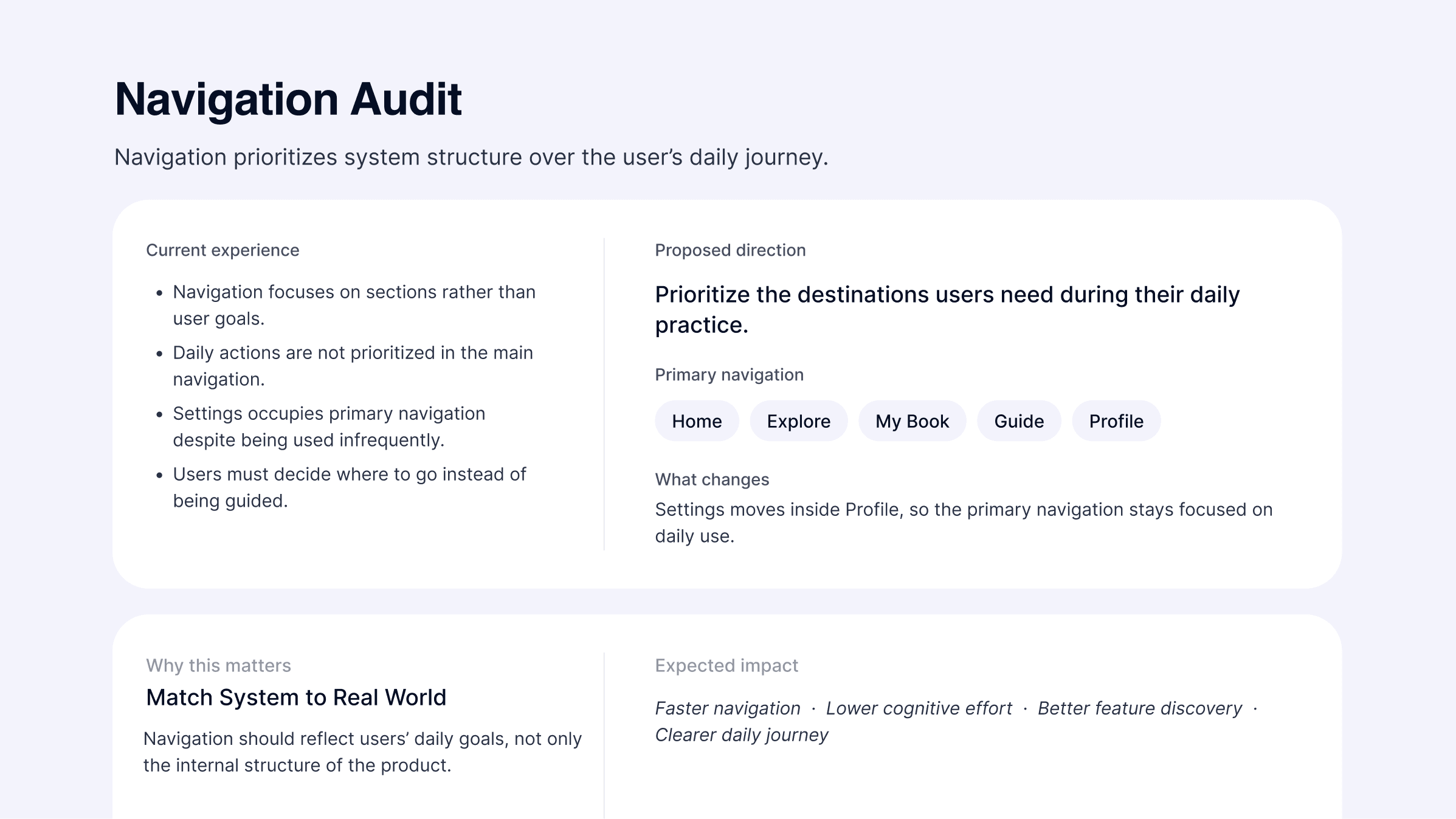Click the Why this matters label
The width and height of the screenshot is (1456, 819).
(x=218, y=665)
